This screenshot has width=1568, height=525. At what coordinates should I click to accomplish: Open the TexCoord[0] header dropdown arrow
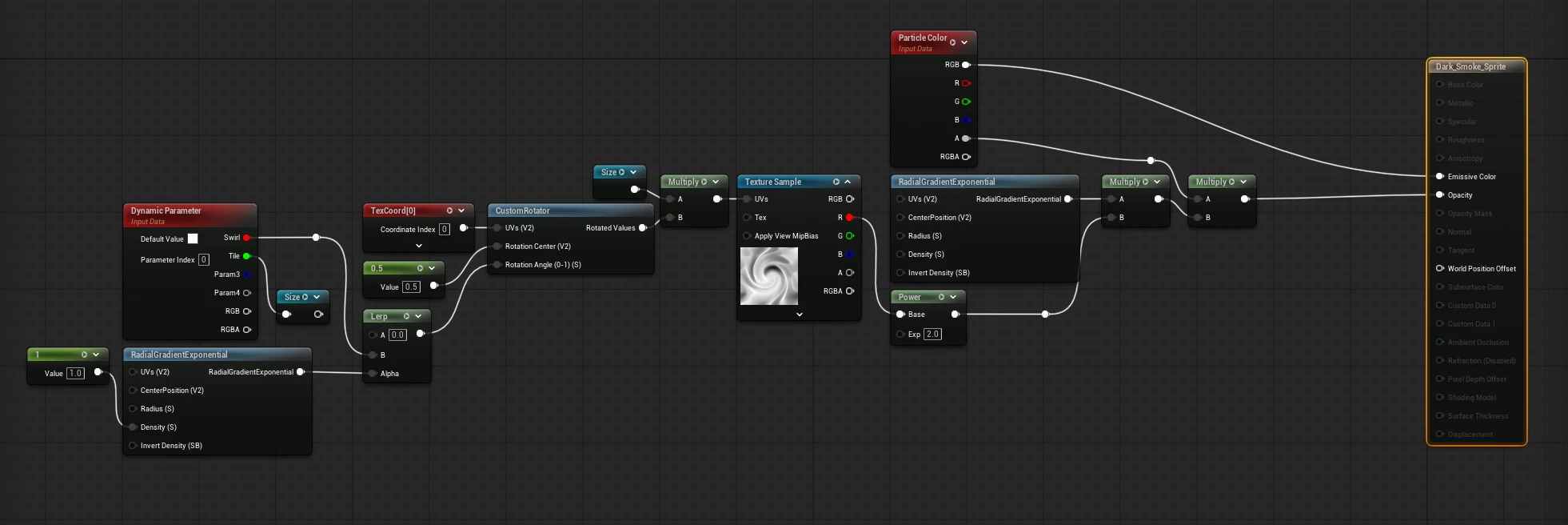pos(461,210)
